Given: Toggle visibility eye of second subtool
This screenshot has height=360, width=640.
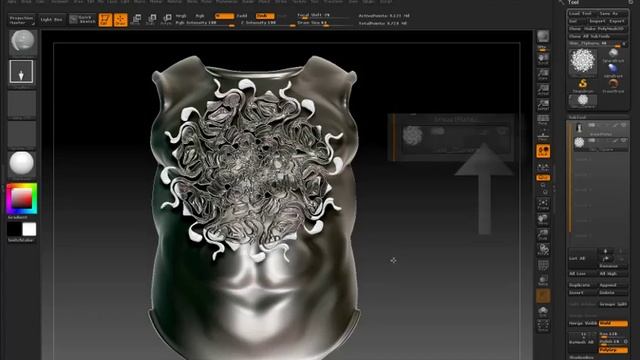Looking at the screenshot, I should [623, 140].
